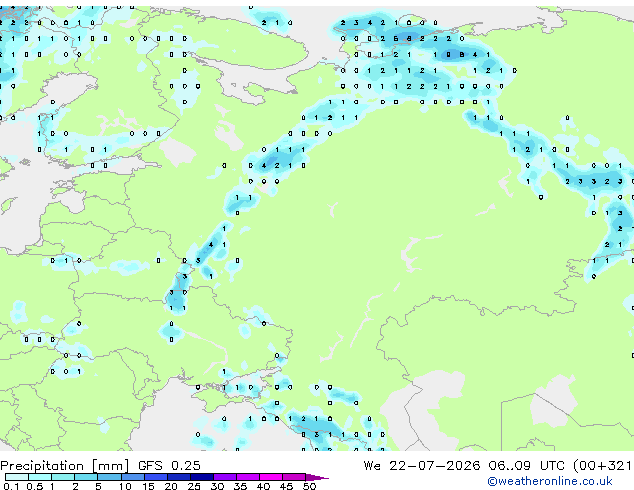This screenshot has width=634, height=490.
Task: Pick the legend swatch between 0.5 and 1
Action: (x=40, y=477)
